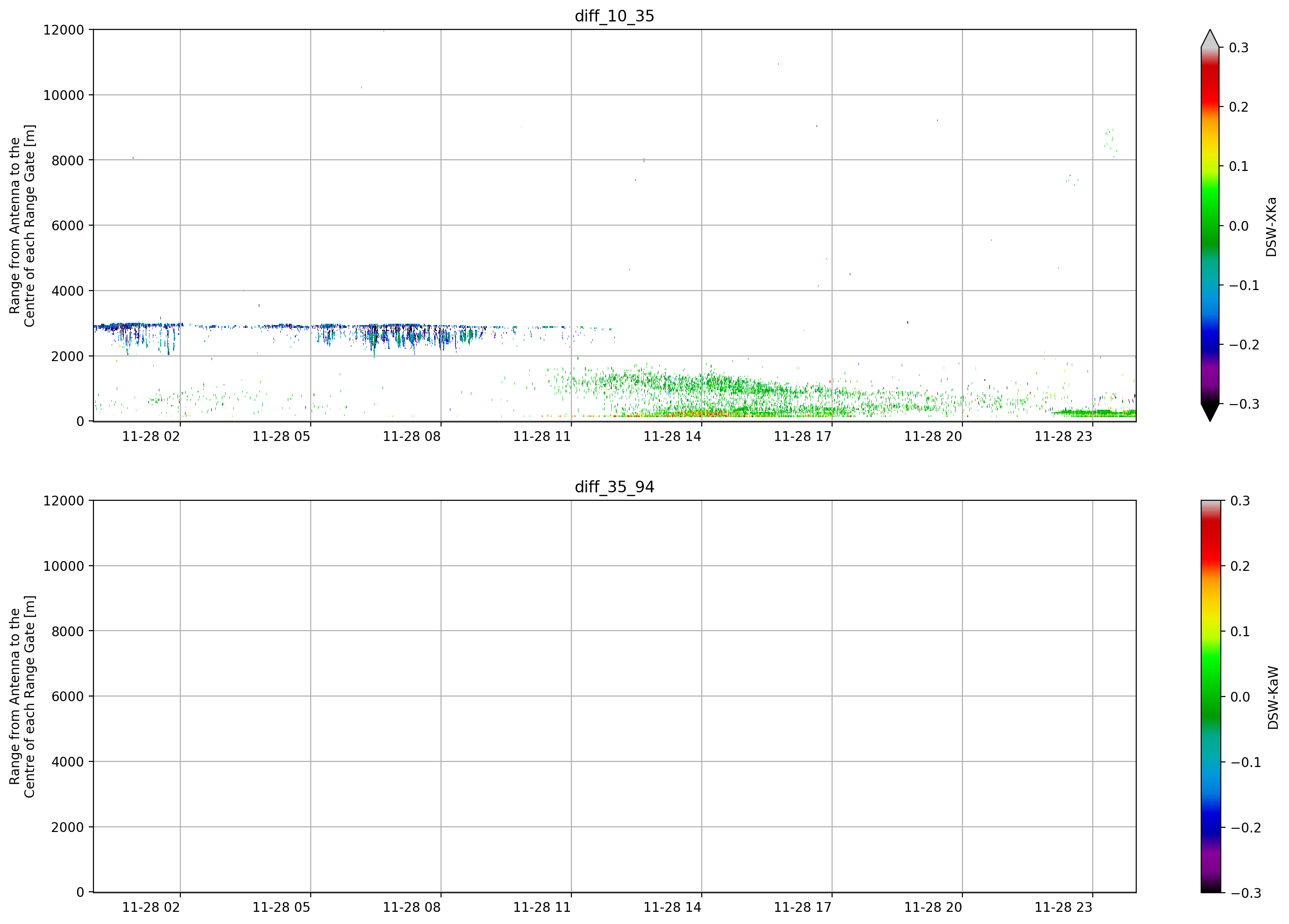Click x-tick '11-28 17' under the diff_35_94 plot
Image resolution: width=1289 pixels, height=924 pixels.
[x=803, y=908]
